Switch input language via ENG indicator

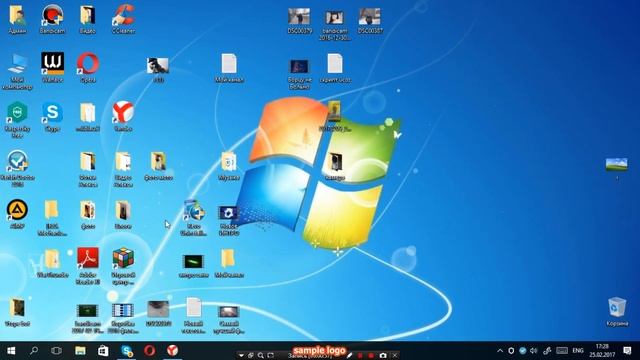(x=578, y=351)
